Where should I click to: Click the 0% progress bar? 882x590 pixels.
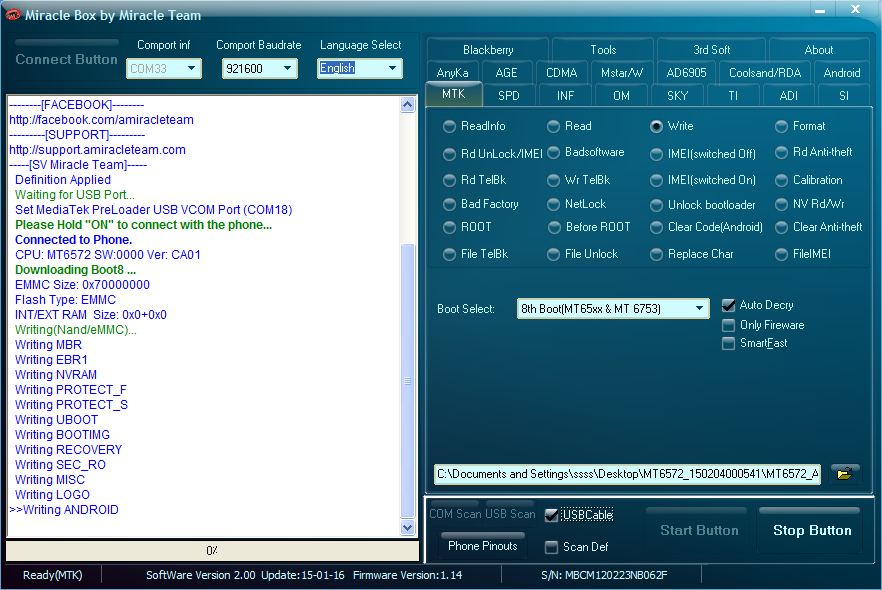click(x=212, y=551)
